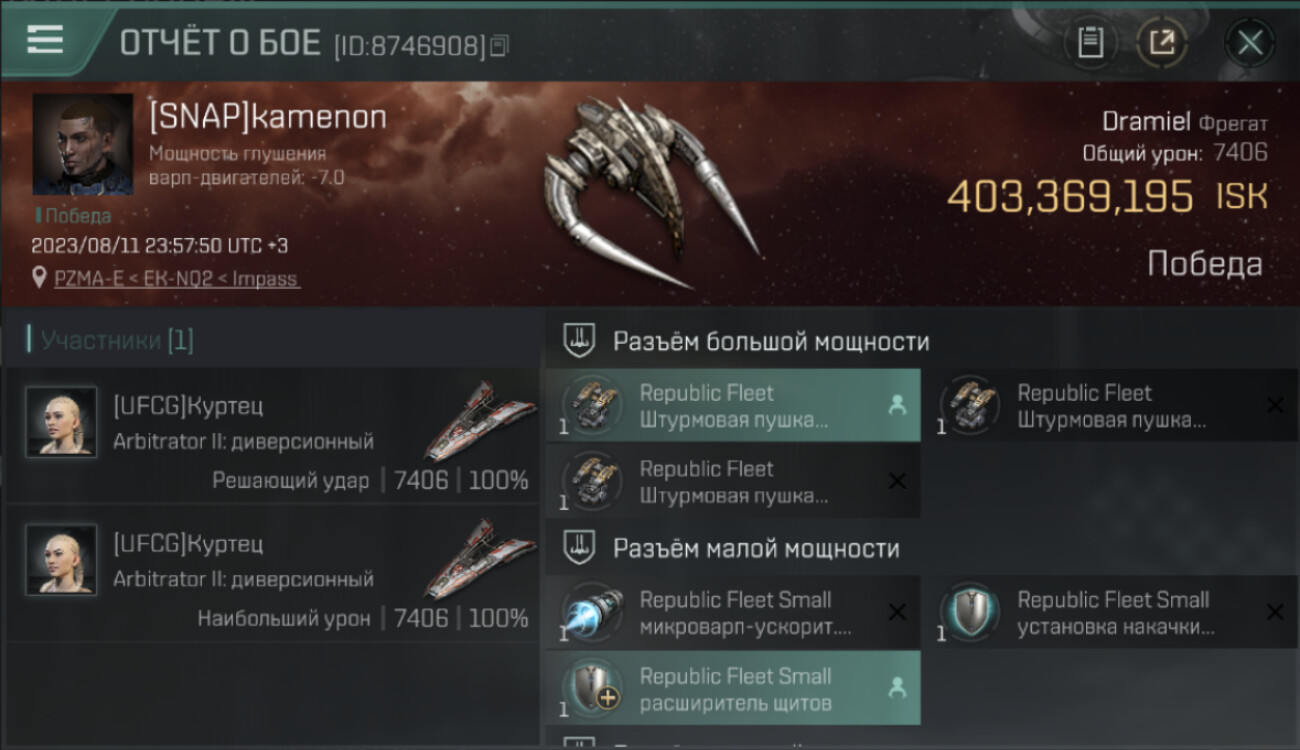
Task: Click the share report icon
Action: coord(1162,42)
